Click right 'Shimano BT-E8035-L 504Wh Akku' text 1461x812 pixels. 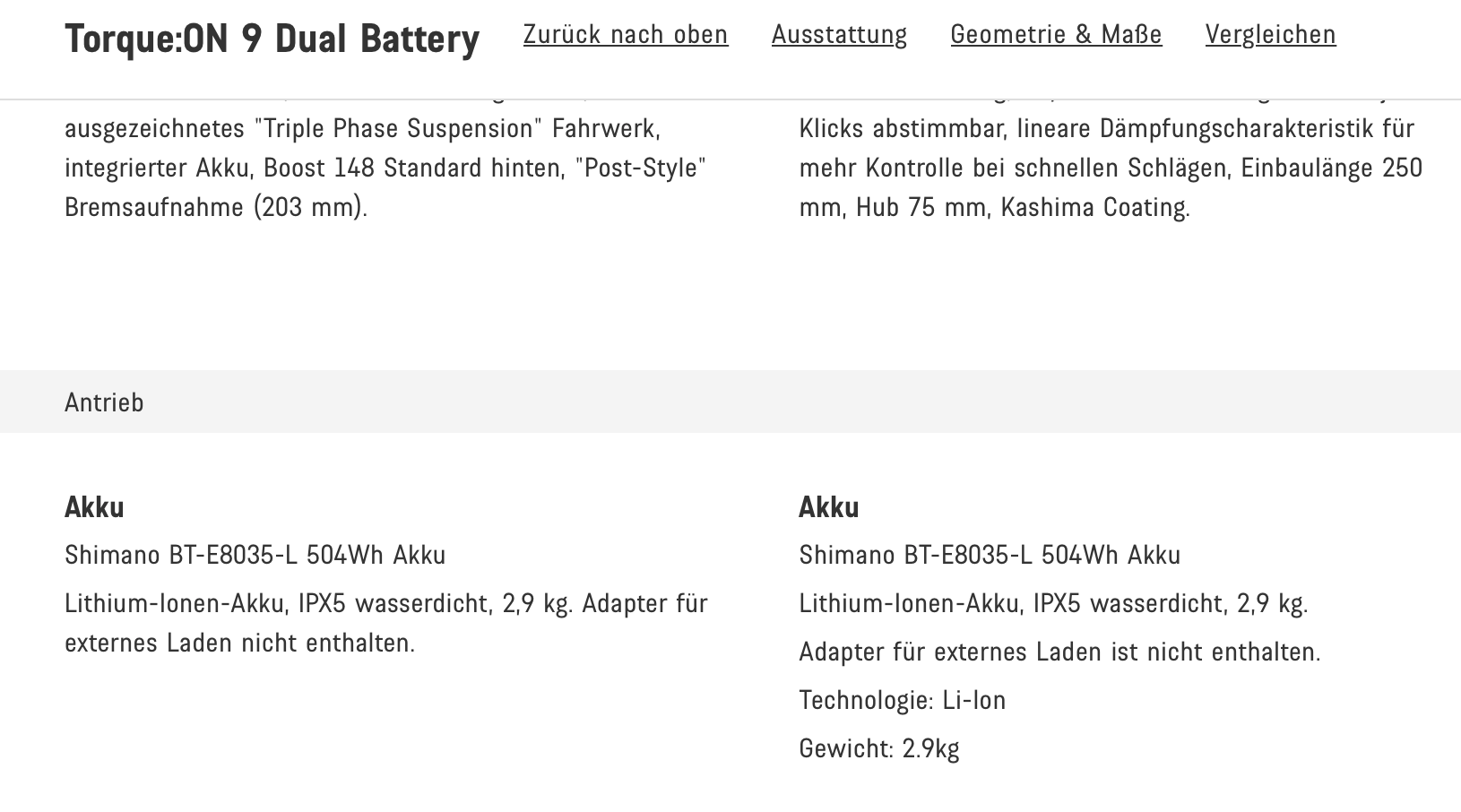click(x=990, y=556)
